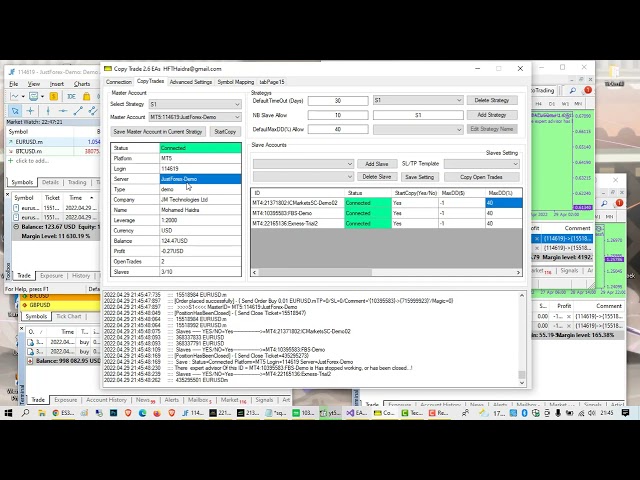Select EURUSD.m in Market Watch
Viewport: 640px width, 480px height.
53,142
